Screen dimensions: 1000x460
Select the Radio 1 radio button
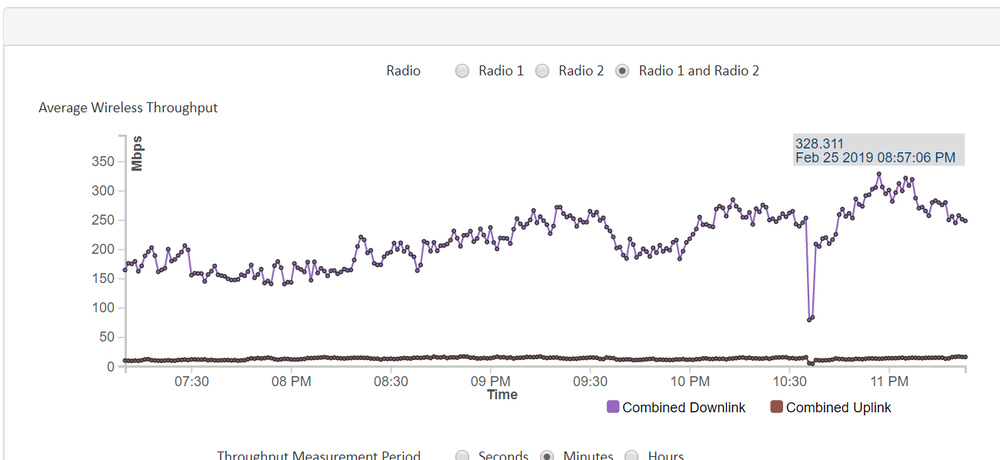coord(462,71)
